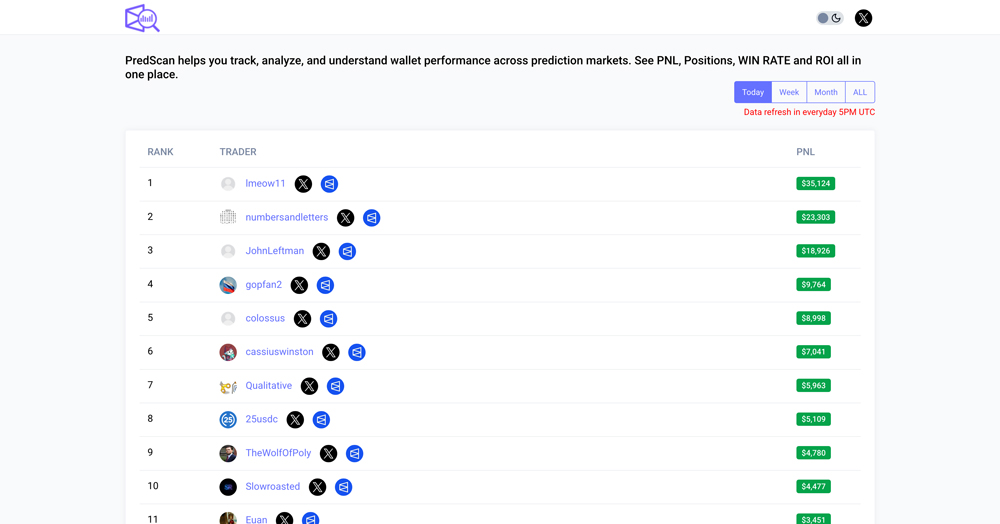Click the $23,303 PNL badge
1000x524 pixels.
(816, 217)
